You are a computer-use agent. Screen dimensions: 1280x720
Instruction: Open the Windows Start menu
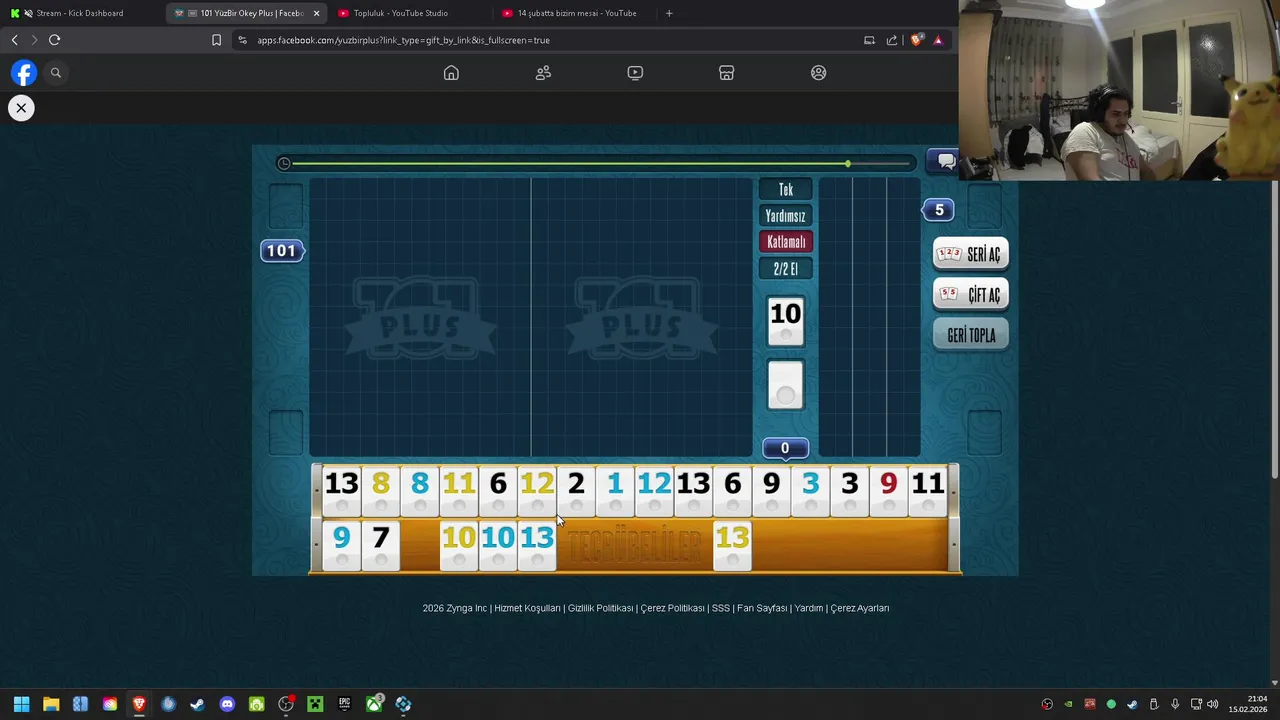point(21,704)
